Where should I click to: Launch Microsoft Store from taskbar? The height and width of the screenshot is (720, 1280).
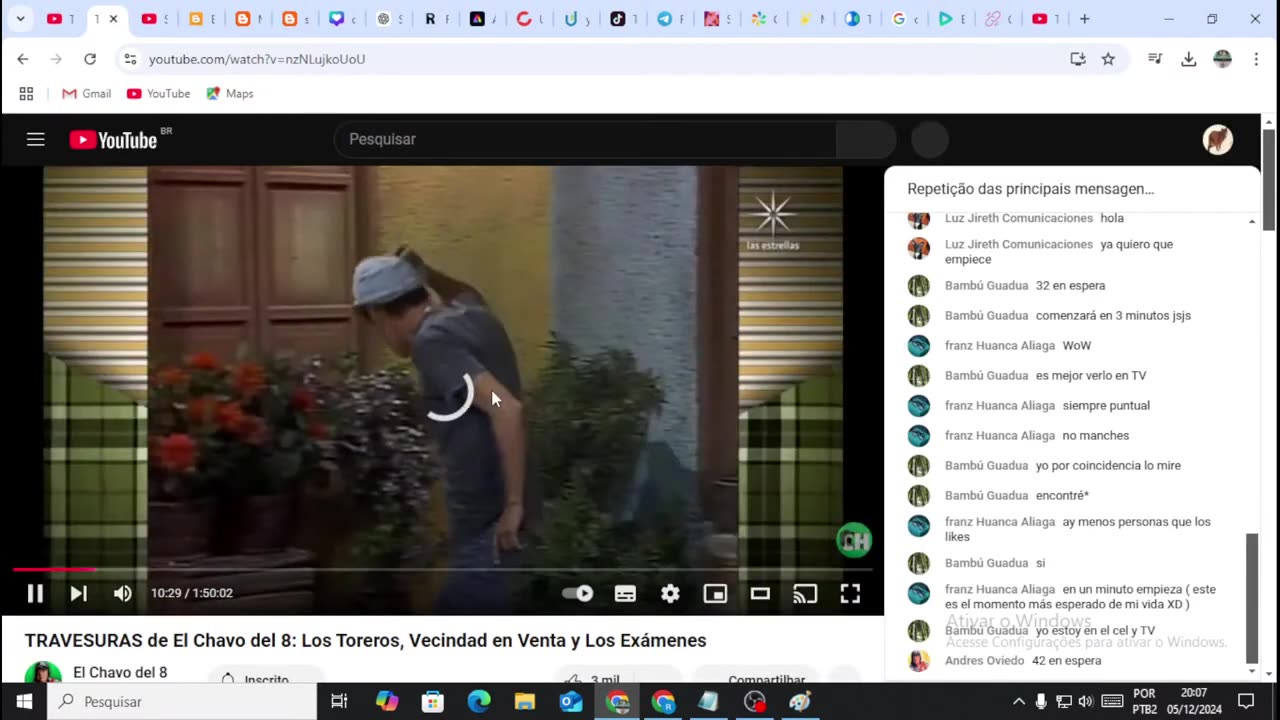pos(433,701)
